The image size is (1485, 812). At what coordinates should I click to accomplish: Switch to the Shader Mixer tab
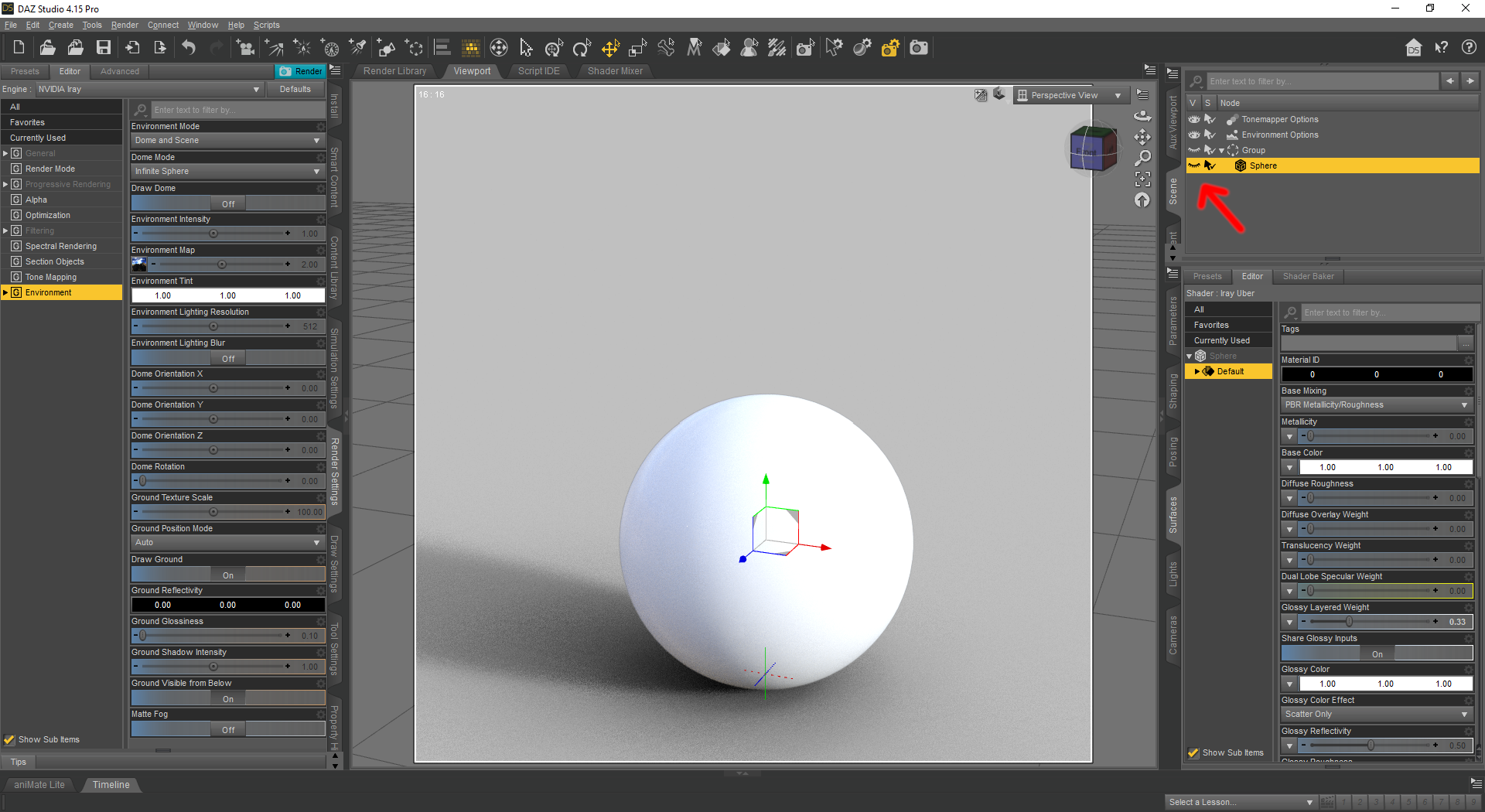(x=615, y=70)
